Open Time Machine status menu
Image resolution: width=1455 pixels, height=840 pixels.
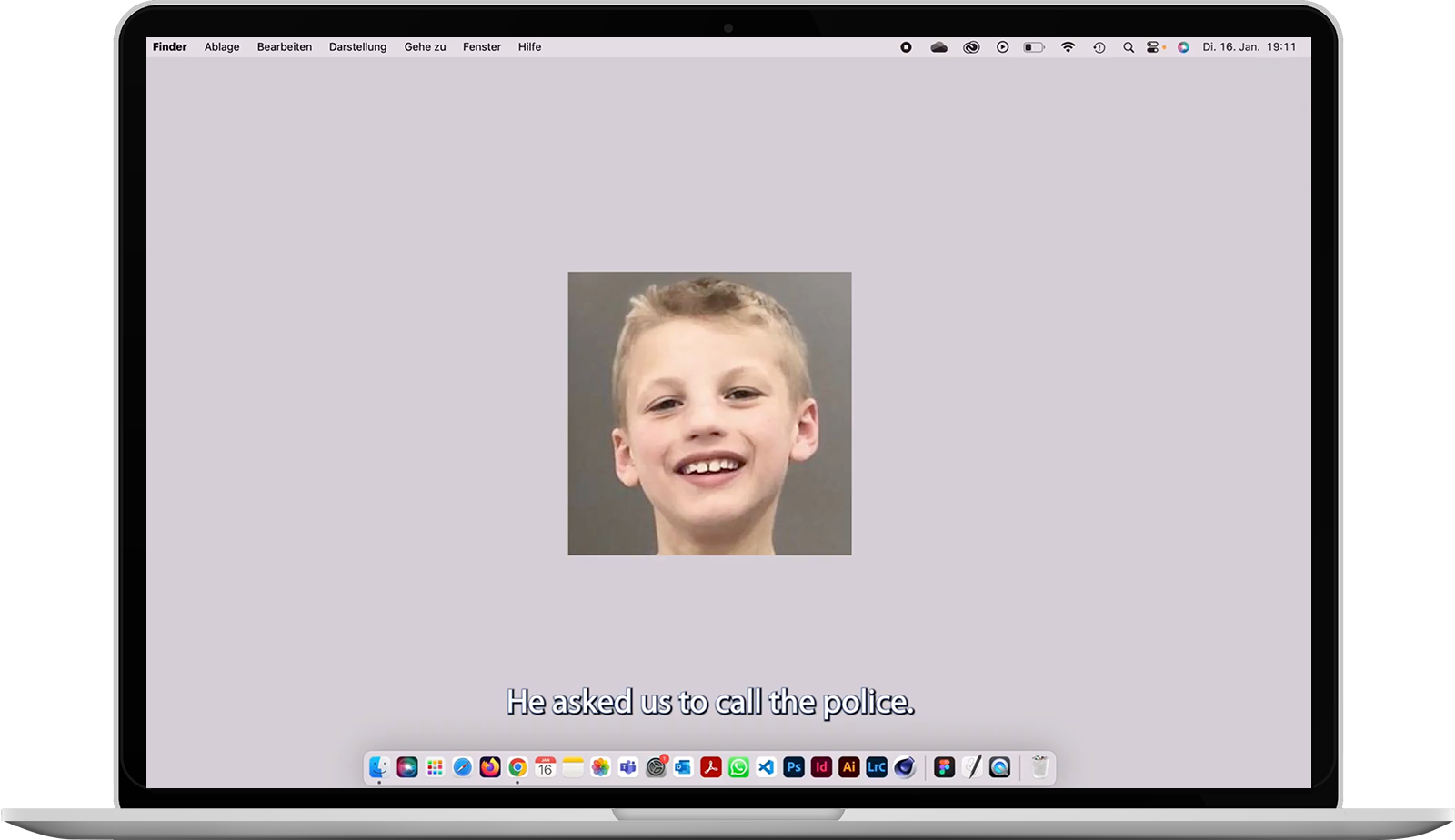[x=1099, y=47]
